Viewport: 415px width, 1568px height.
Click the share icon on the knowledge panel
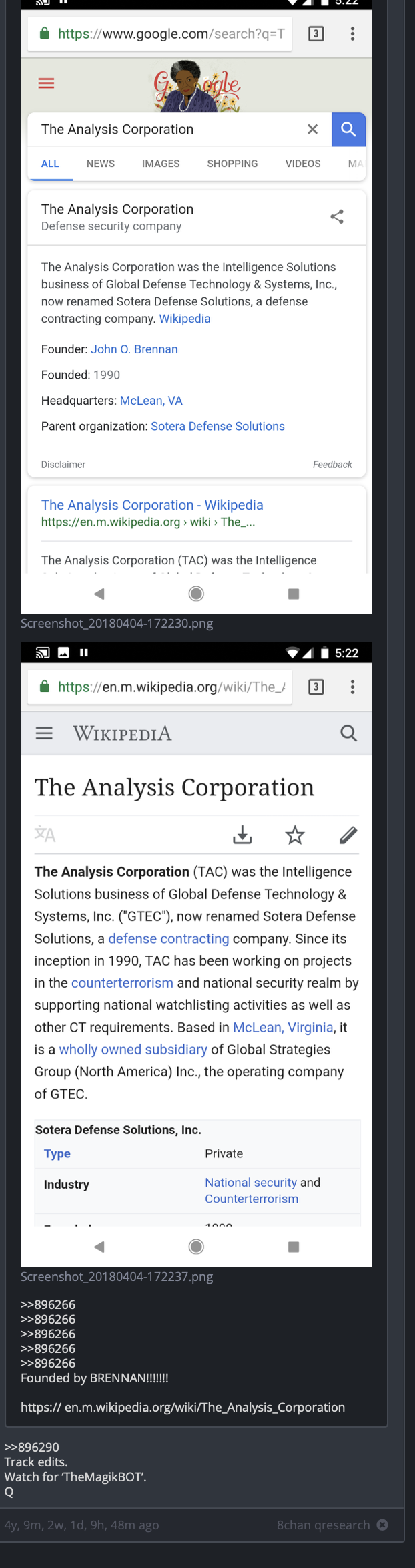coord(337,216)
